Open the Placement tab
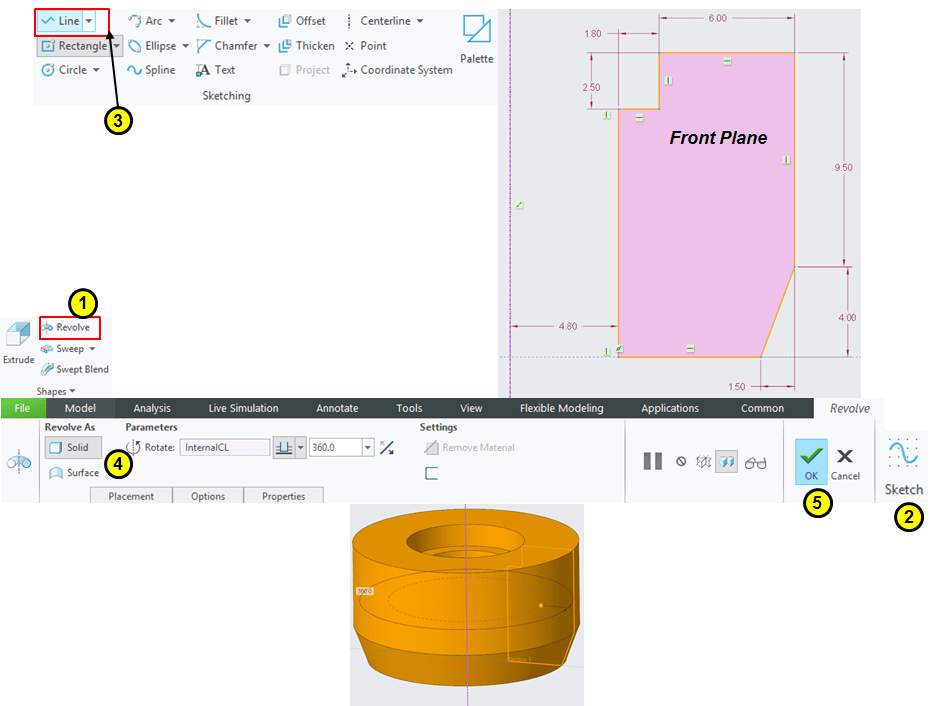931x706 pixels. point(131,496)
